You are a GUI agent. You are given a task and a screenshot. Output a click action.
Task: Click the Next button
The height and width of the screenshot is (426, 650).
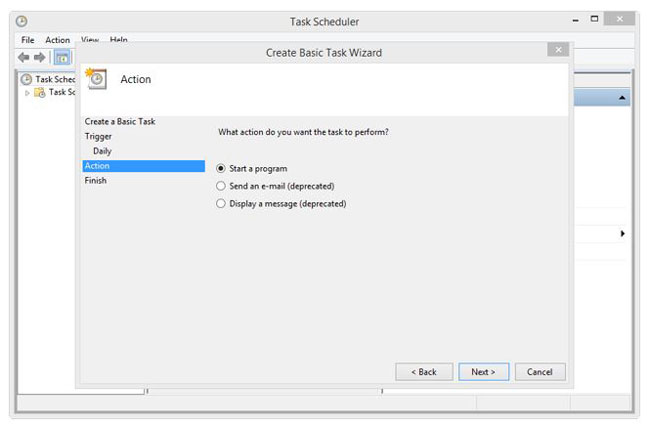(483, 372)
